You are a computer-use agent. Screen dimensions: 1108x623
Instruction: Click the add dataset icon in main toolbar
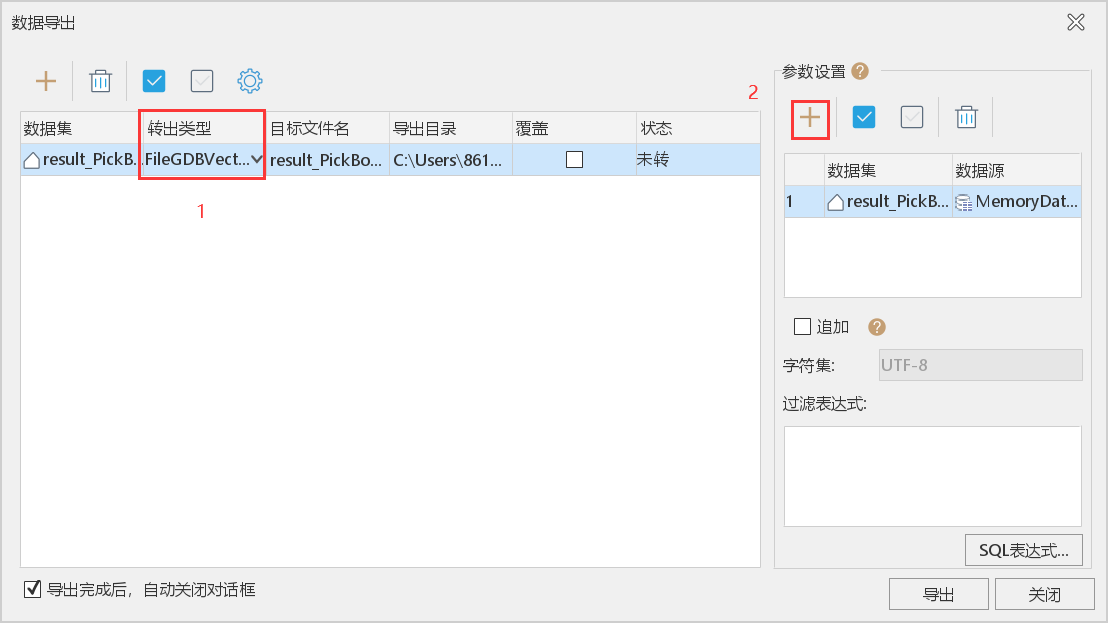pos(46,81)
